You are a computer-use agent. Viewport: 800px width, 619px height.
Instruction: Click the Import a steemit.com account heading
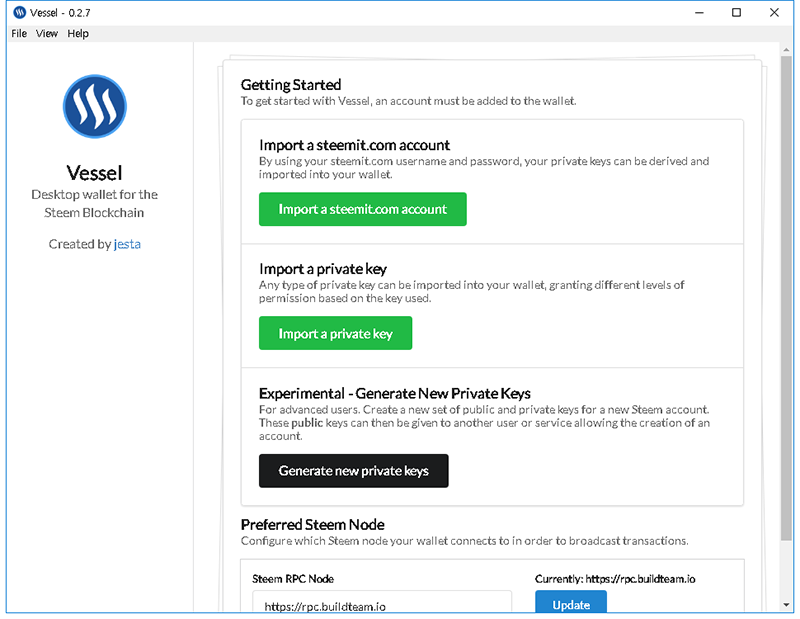pyautogui.click(x=355, y=145)
